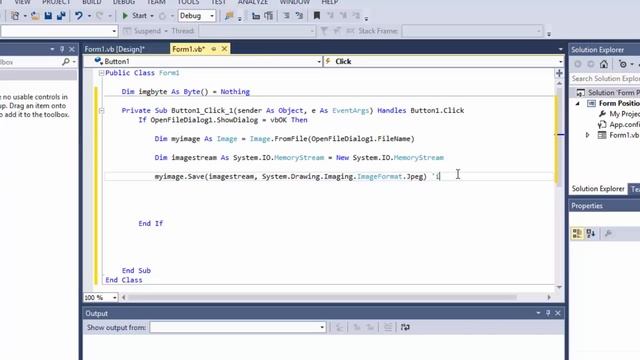Expand the Form1.vb node
640x360 pixels.
(x=587, y=135)
